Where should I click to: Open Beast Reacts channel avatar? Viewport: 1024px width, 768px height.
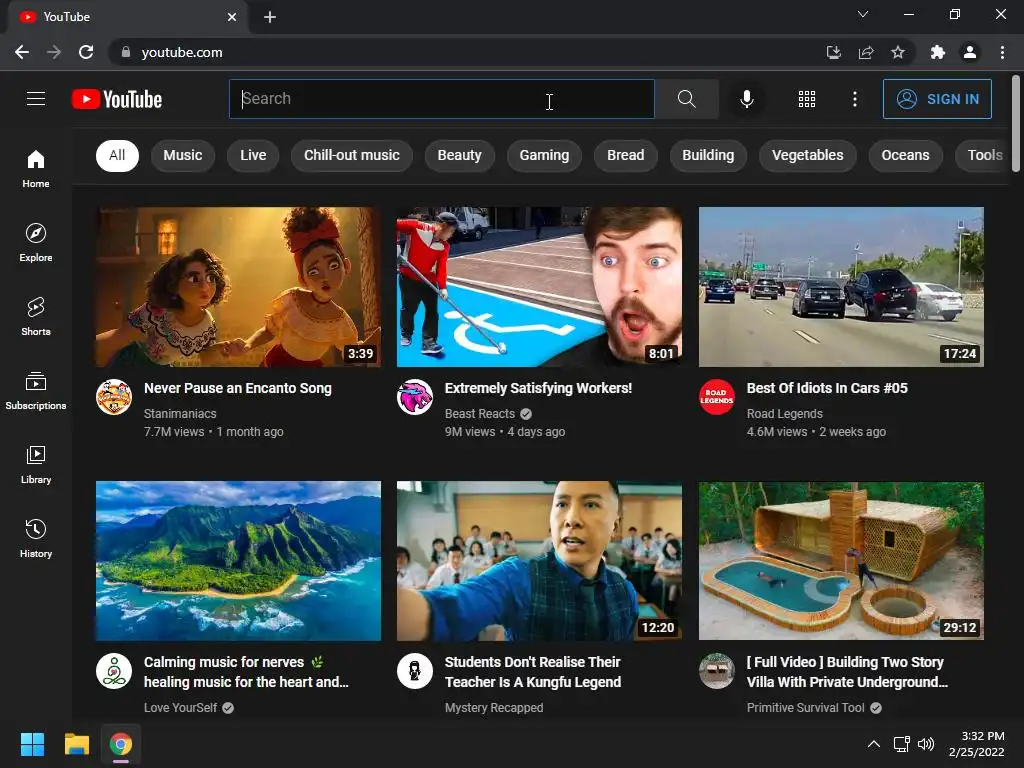tap(415, 396)
